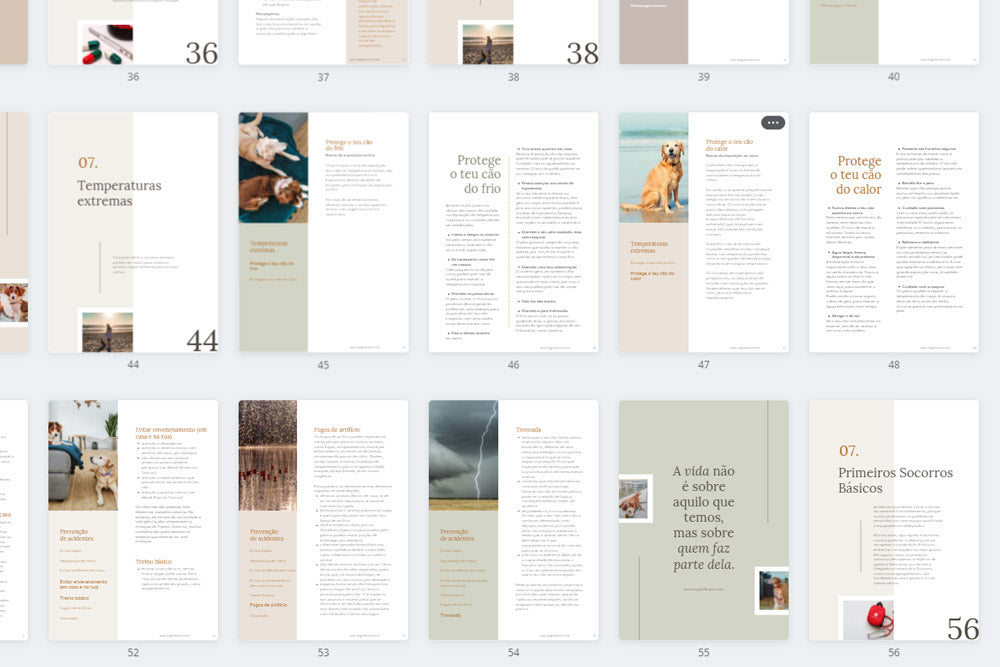This screenshot has height=667, width=1000.
Task: Click the 'Fogos de artifício' page 53 thumbnail
Action: point(323,520)
